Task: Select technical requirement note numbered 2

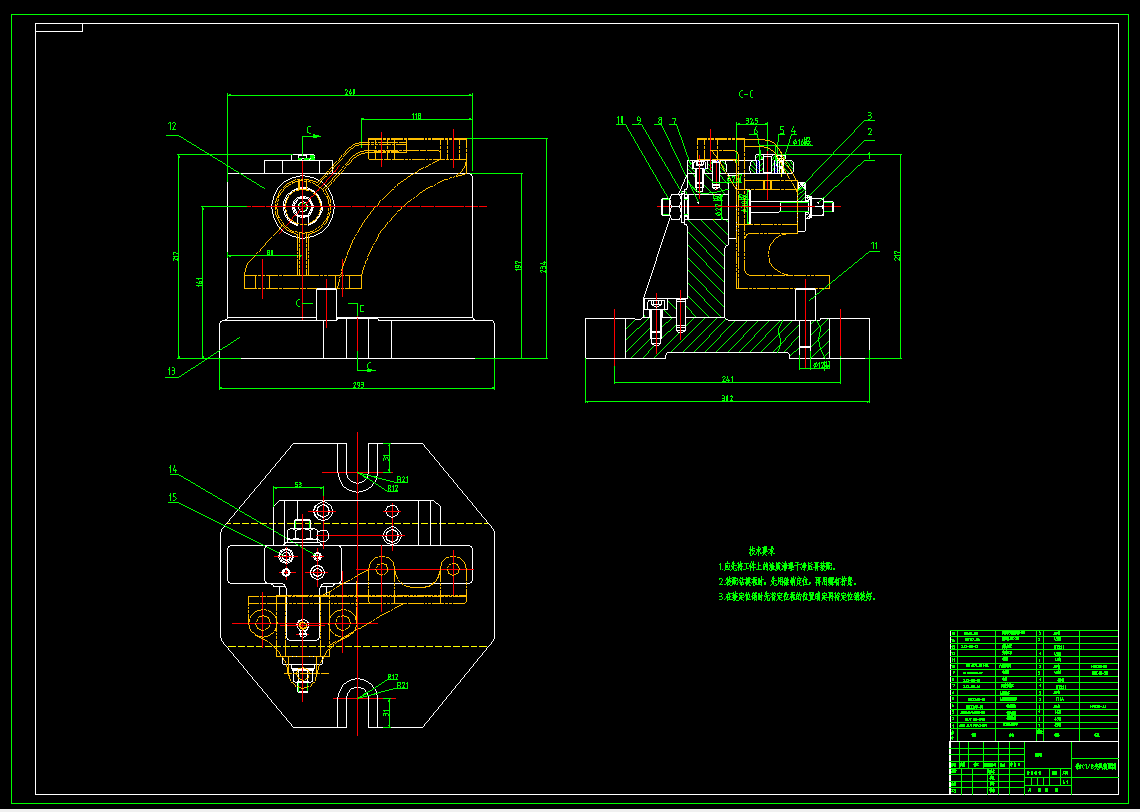Action: [787, 581]
